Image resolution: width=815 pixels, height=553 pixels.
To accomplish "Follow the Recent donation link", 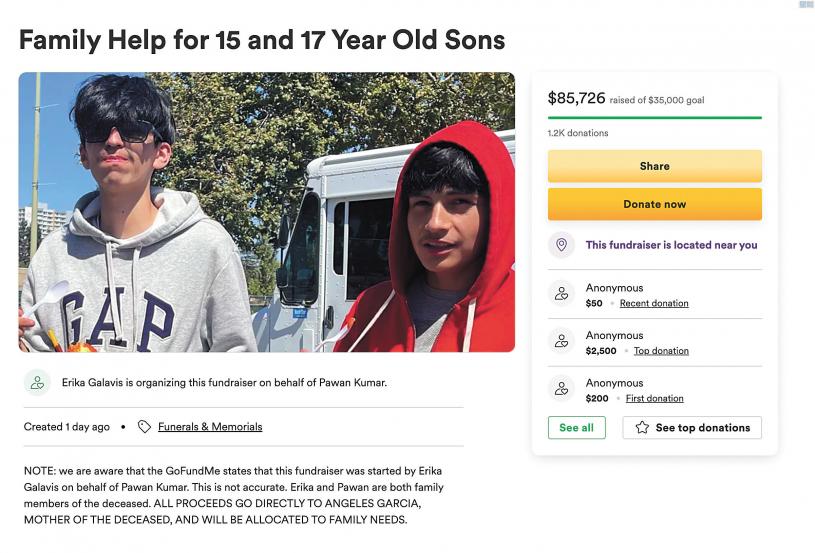I will point(654,303).
